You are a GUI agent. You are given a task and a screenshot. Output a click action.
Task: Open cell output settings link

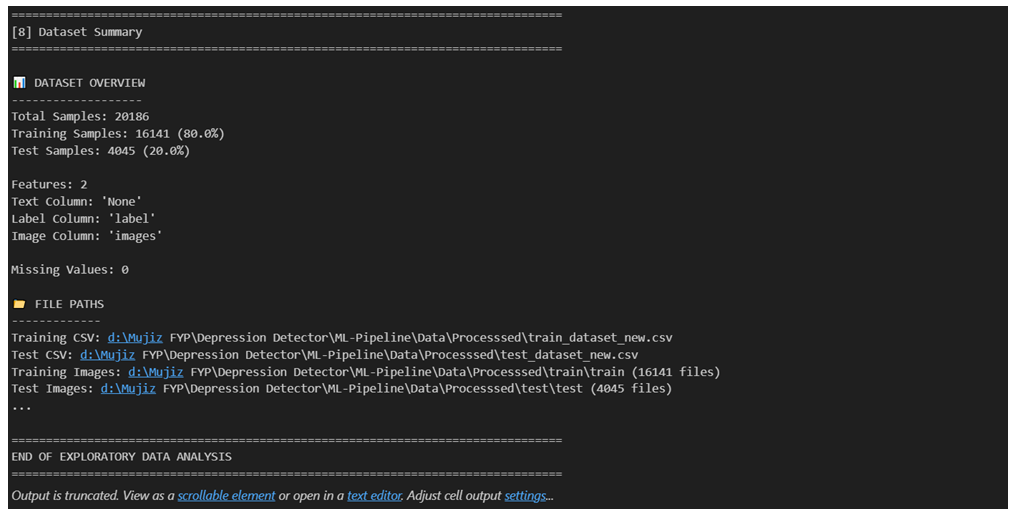[x=525, y=496]
